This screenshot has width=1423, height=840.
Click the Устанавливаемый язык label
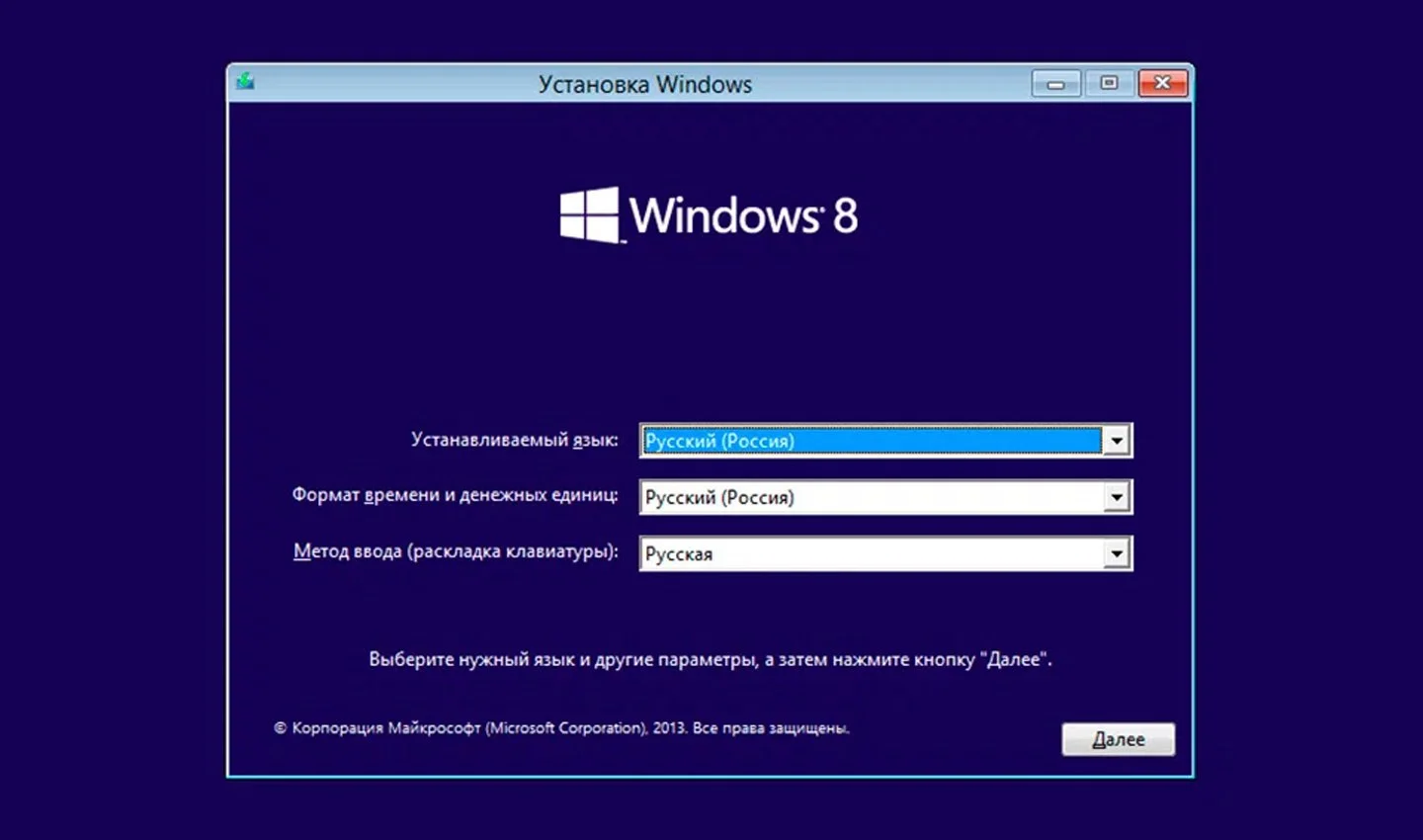(514, 439)
